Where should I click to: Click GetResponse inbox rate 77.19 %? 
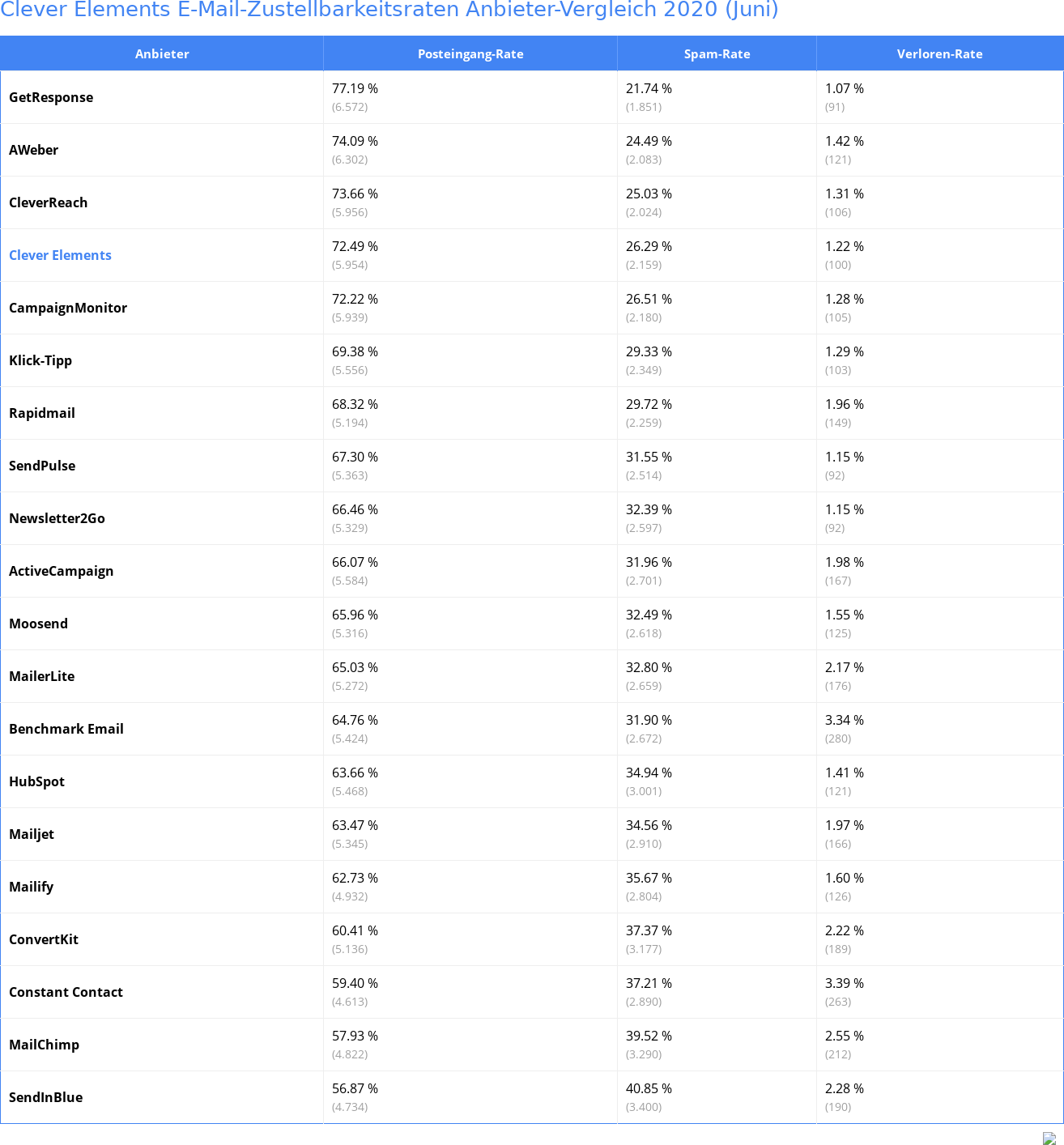tap(355, 88)
